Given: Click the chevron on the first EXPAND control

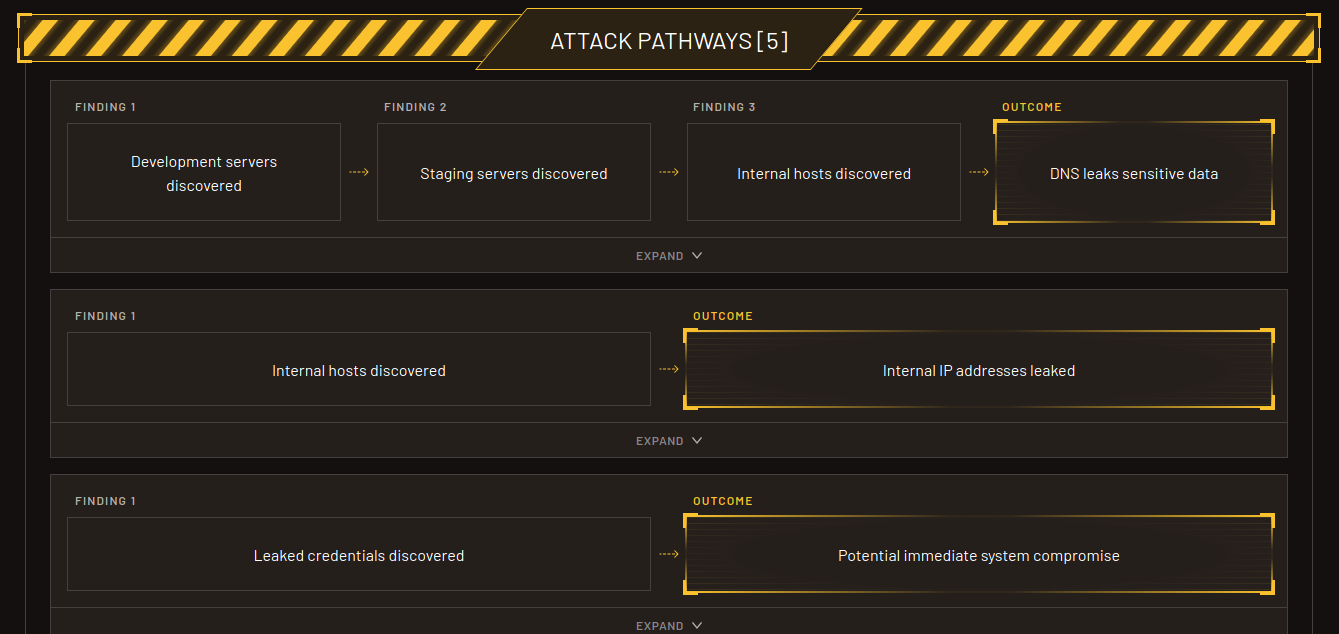Looking at the screenshot, I should click(x=697, y=255).
